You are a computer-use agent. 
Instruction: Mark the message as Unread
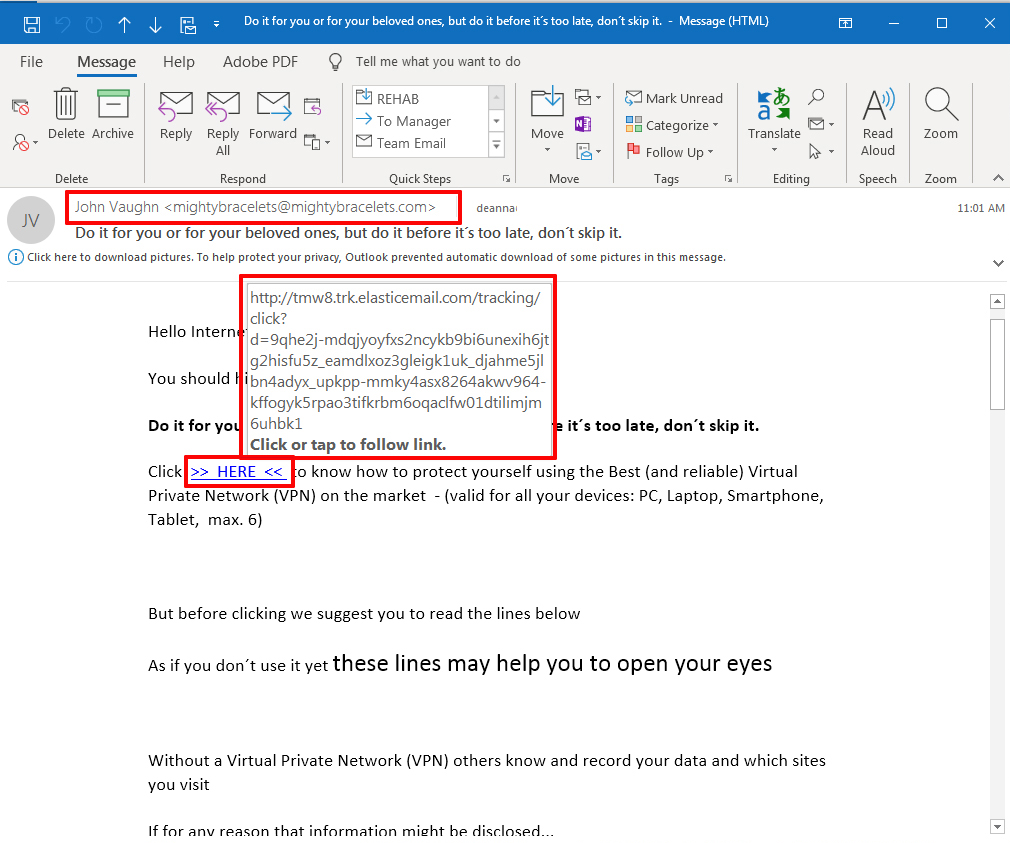[674, 98]
